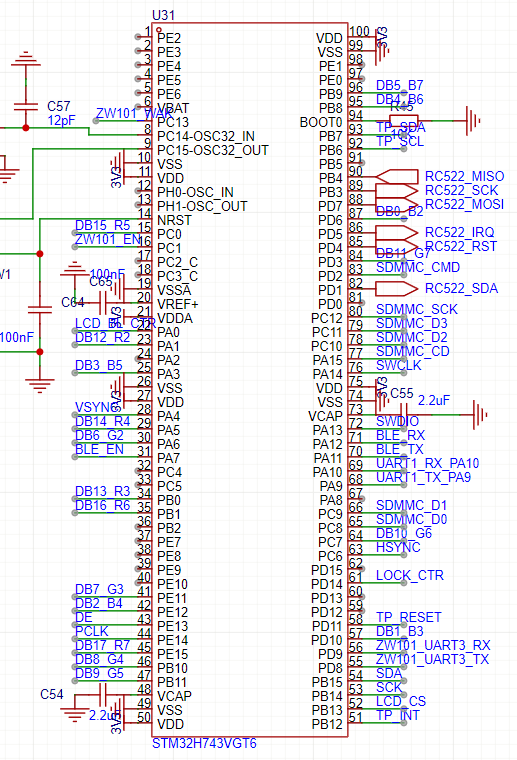517x760 pixels.
Task: Select the ZW101_WAK net label
Action: [134, 113]
